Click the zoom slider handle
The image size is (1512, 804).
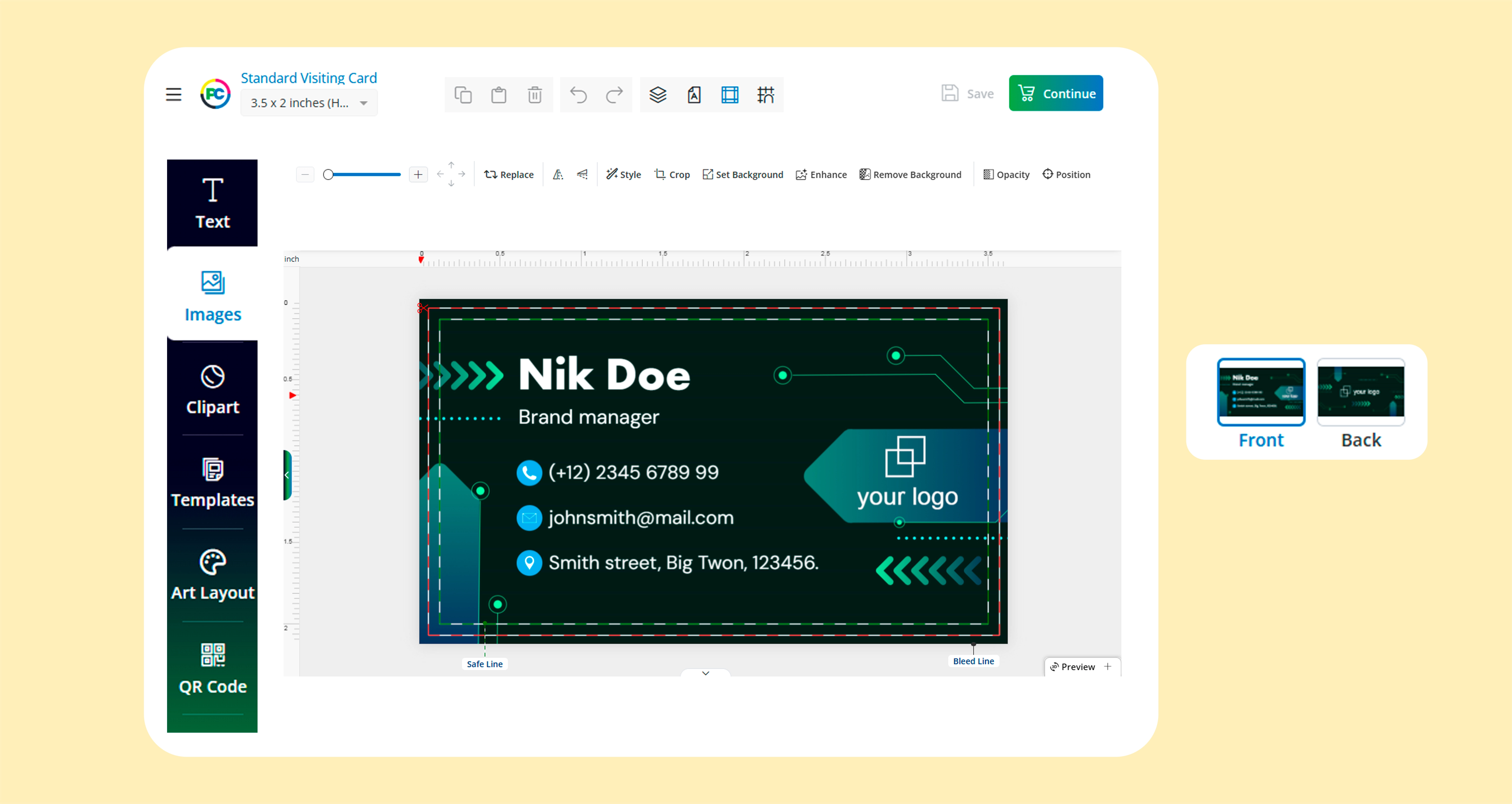pyautogui.click(x=328, y=174)
